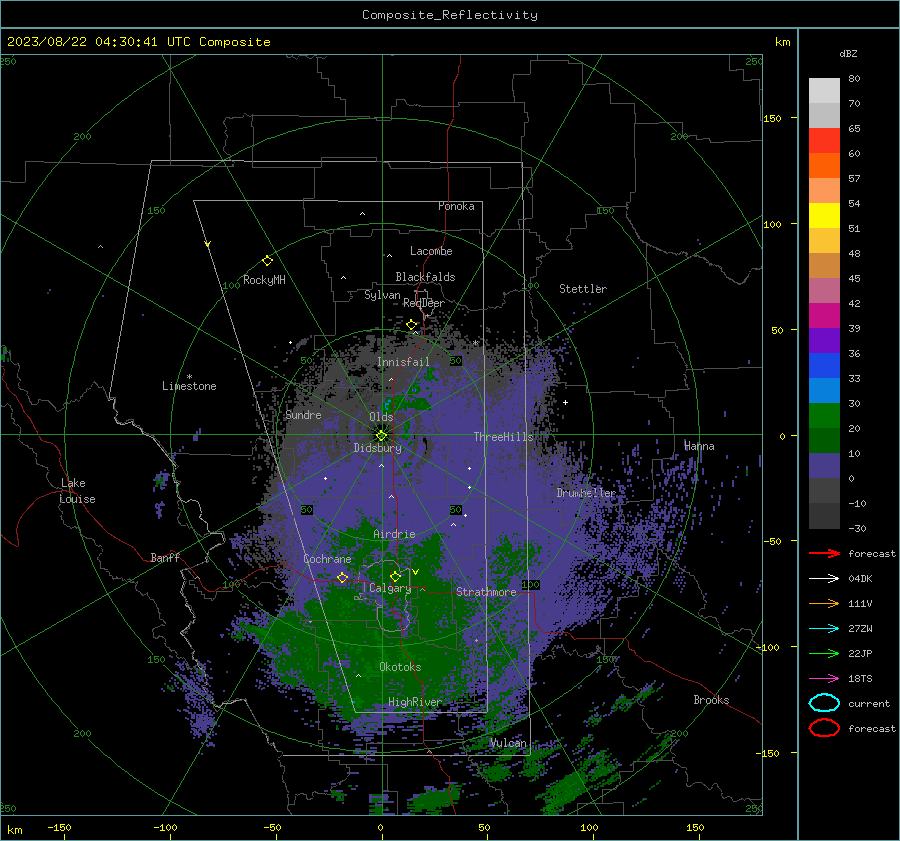Select the orange 57-60 dBZ swatch

(x=824, y=165)
